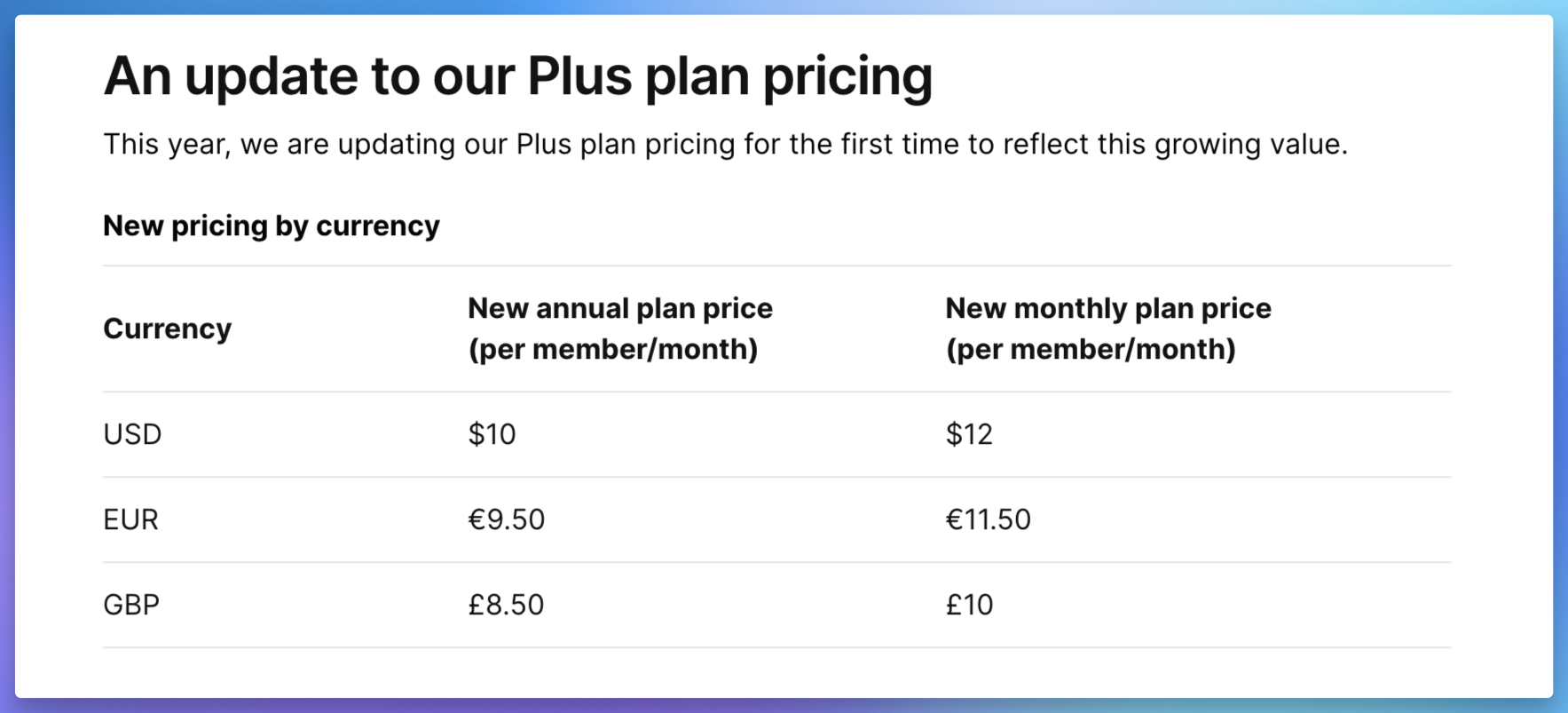The height and width of the screenshot is (713, 1568).
Task: Click "(per member/month)" under the annual plan header
Action: 612,349
